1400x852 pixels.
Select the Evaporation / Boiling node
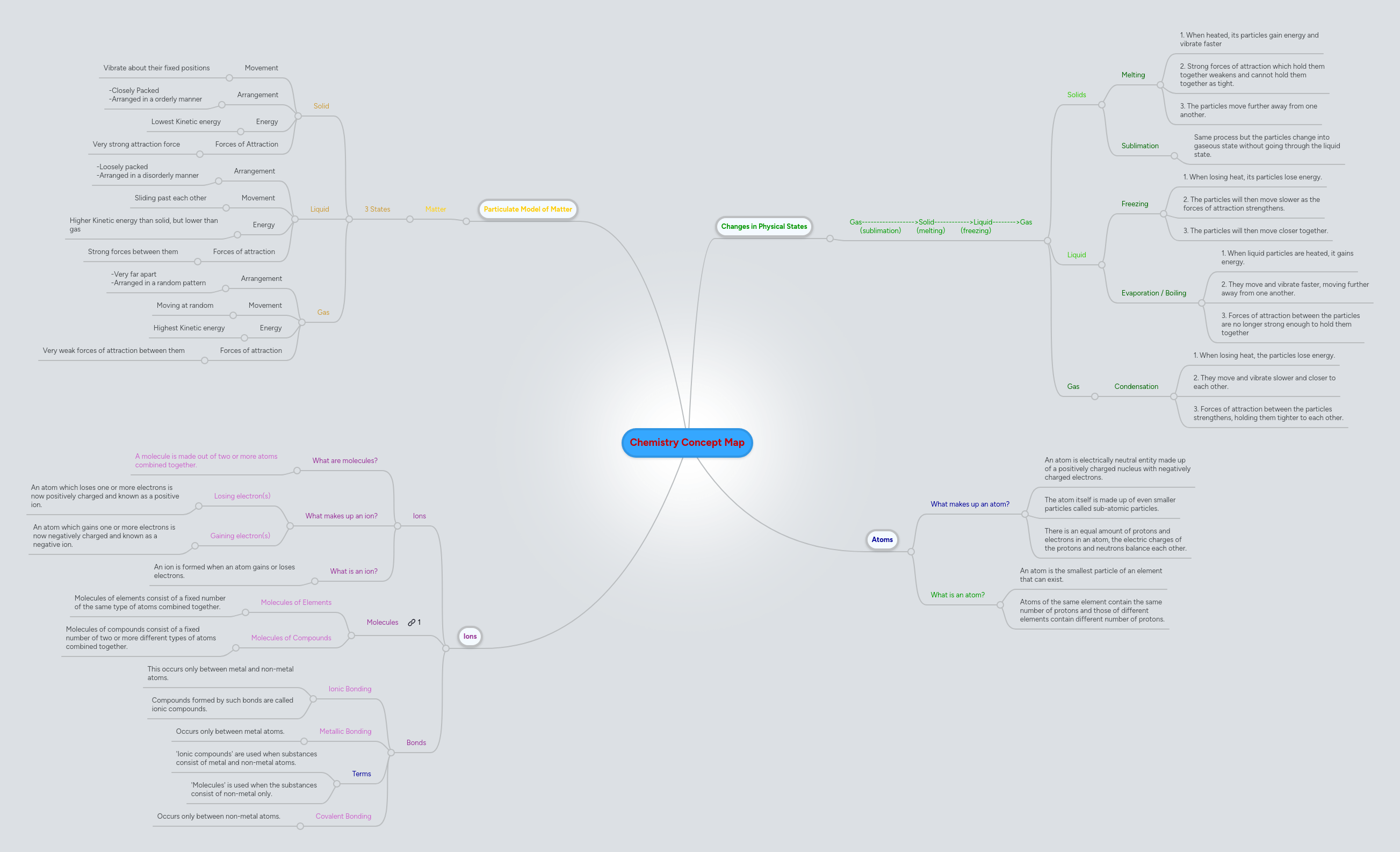click(x=1154, y=293)
